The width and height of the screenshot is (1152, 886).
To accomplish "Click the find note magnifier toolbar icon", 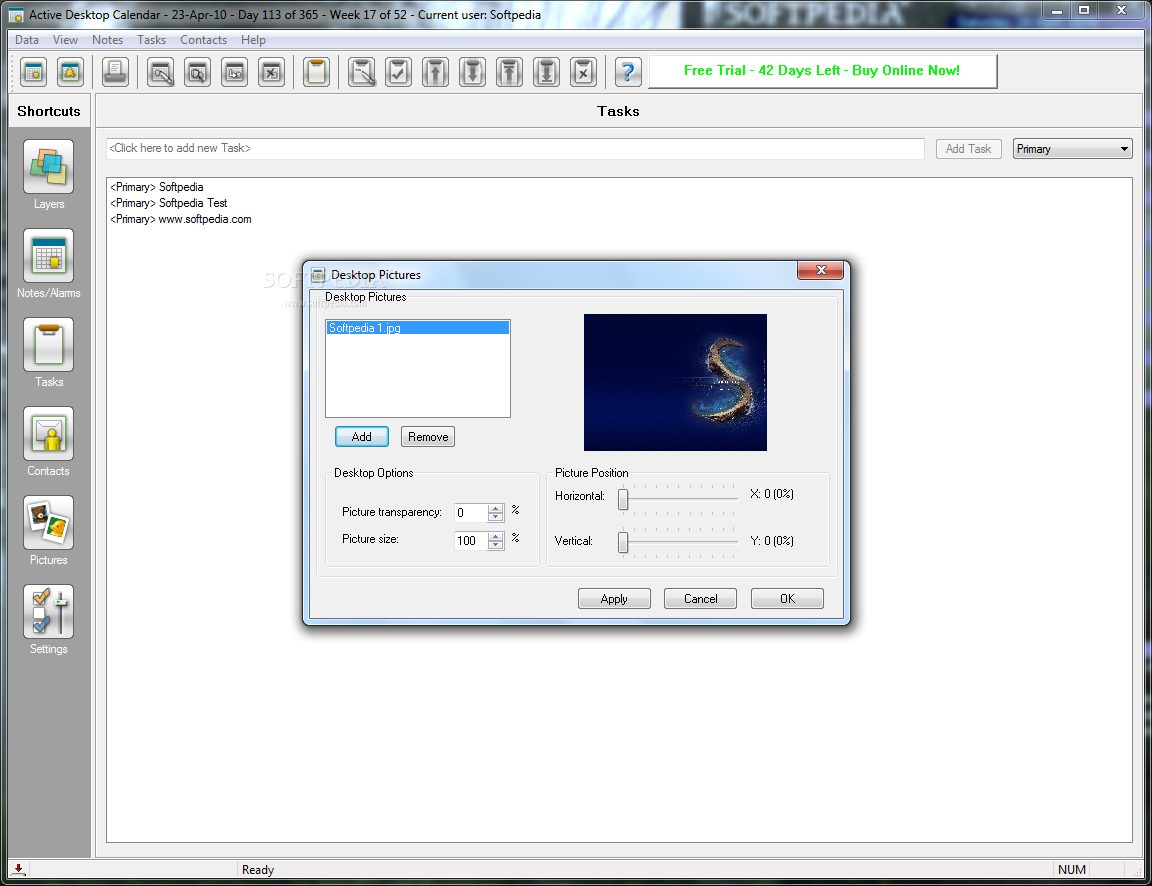I will click(x=198, y=72).
